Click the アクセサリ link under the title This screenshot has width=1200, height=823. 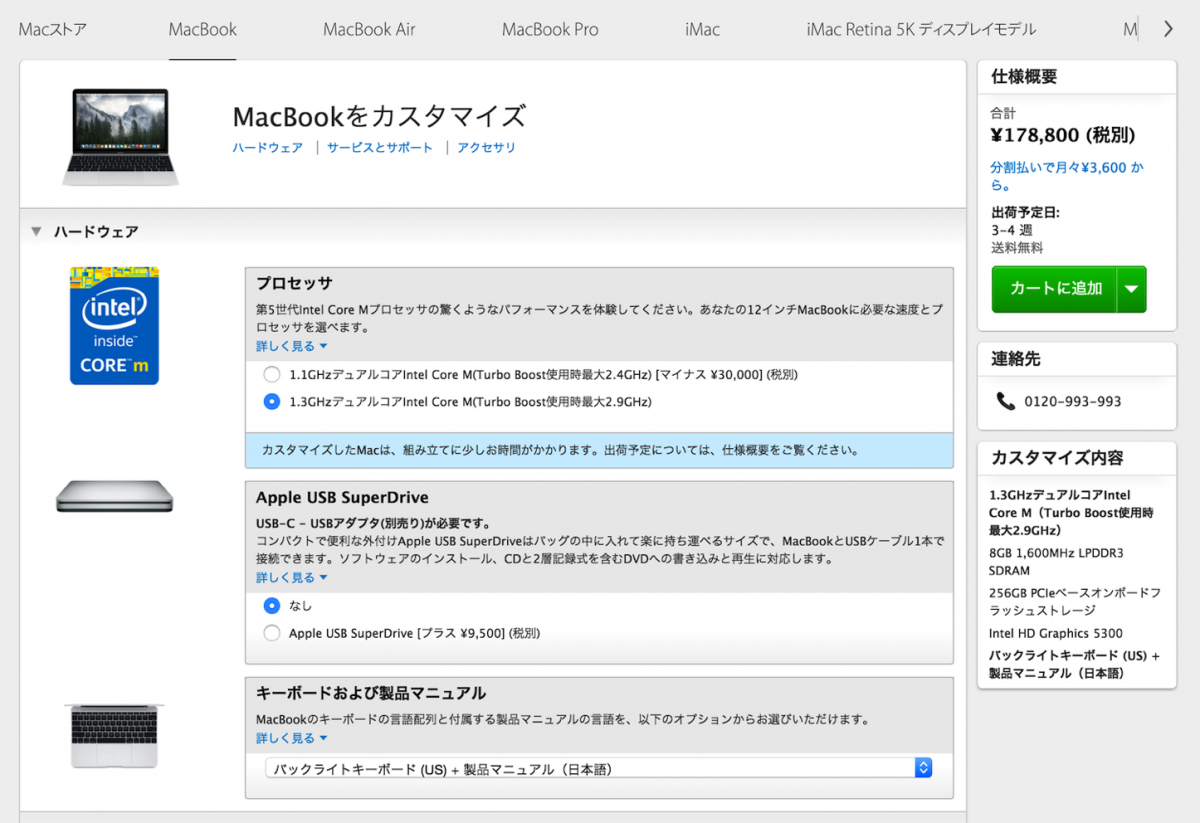pos(487,146)
